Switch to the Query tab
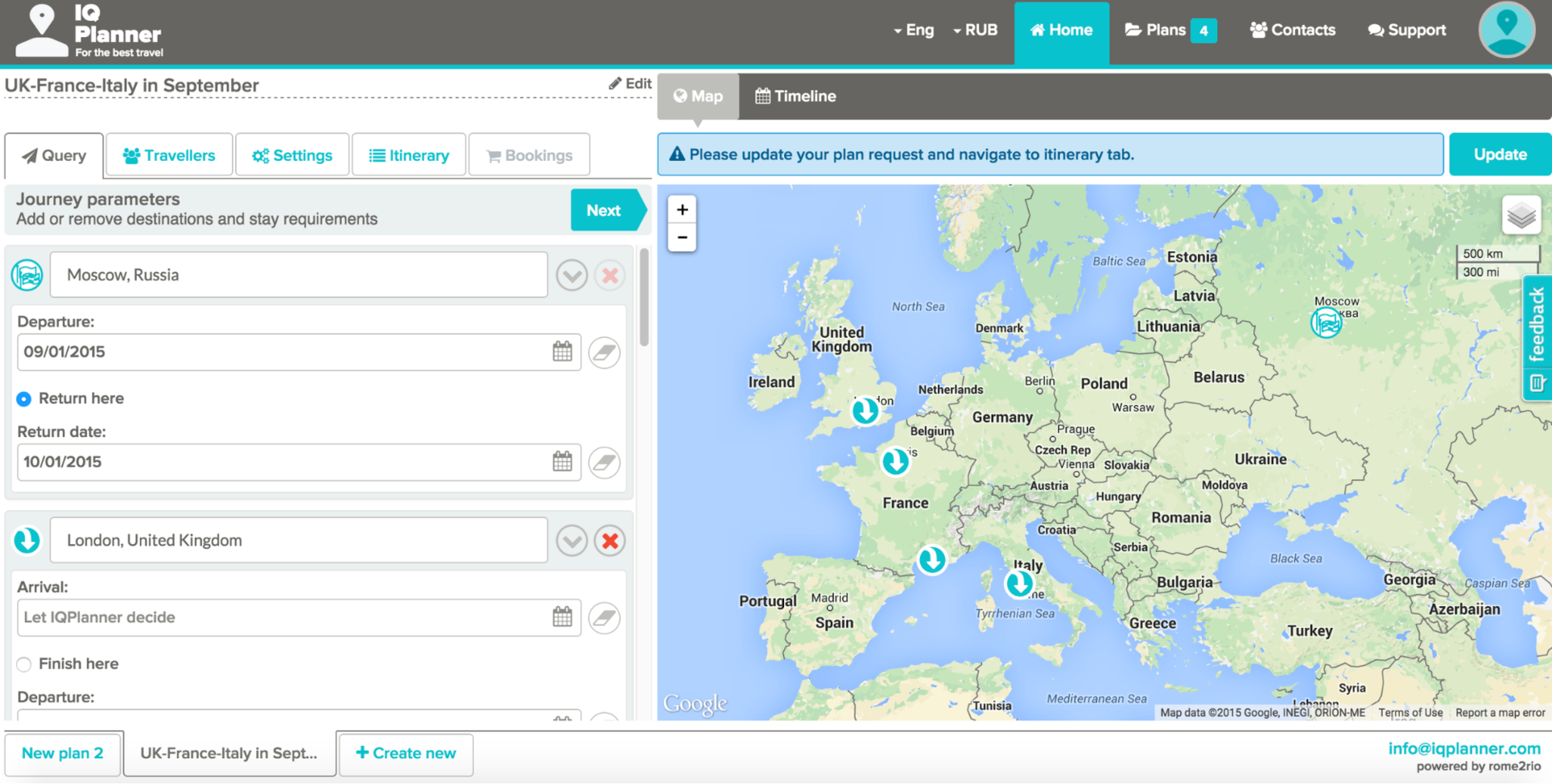 click(x=54, y=155)
